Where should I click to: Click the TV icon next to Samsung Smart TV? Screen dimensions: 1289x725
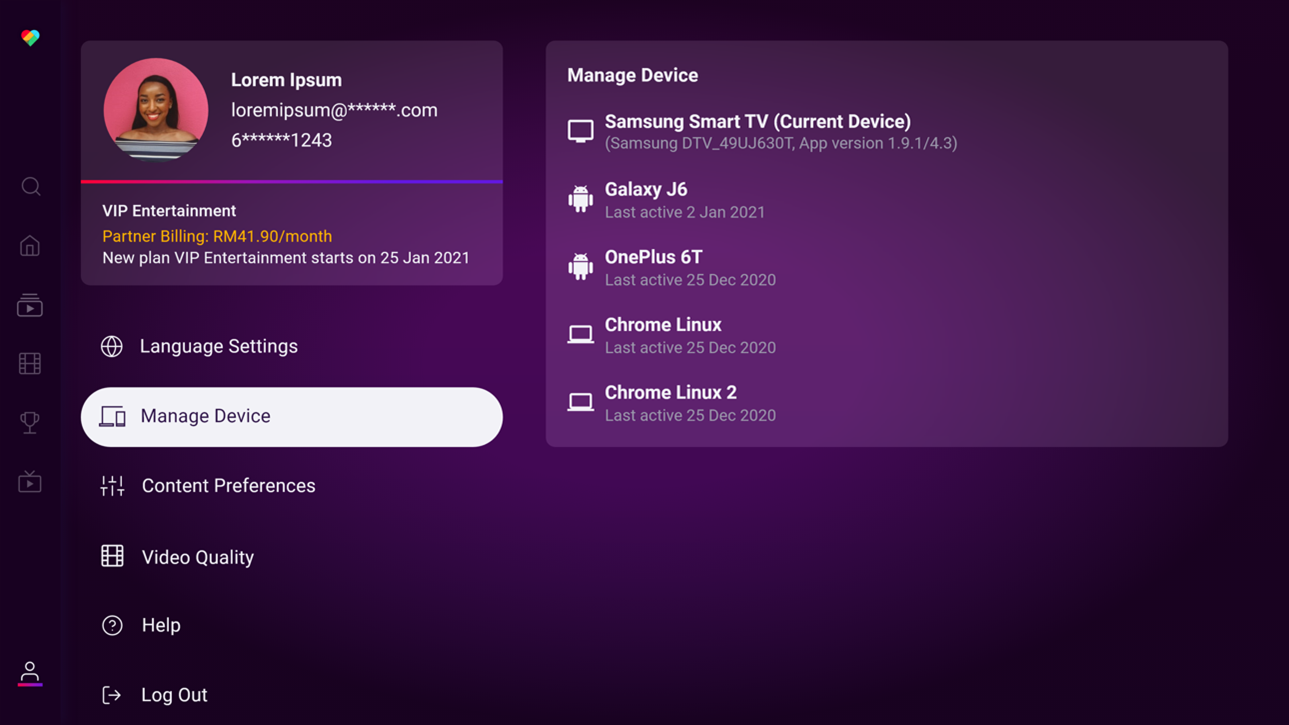coord(580,130)
